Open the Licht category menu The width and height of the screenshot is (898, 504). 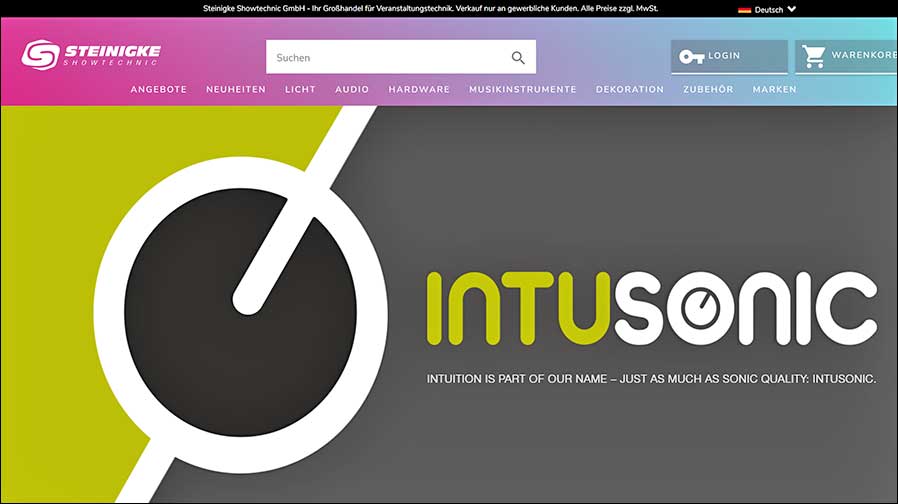[x=300, y=89]
